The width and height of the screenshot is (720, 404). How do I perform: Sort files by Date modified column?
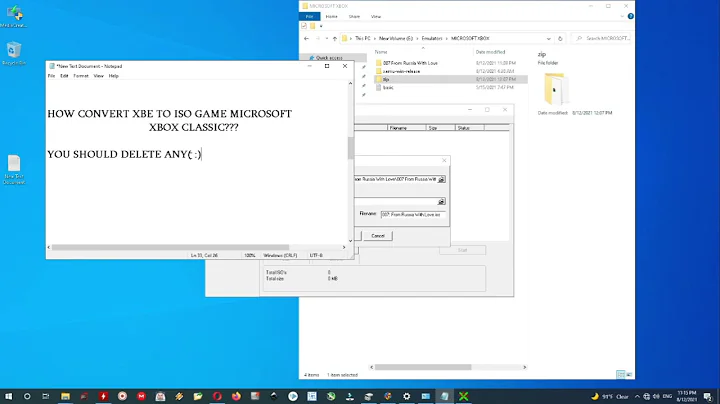point(490,52)
